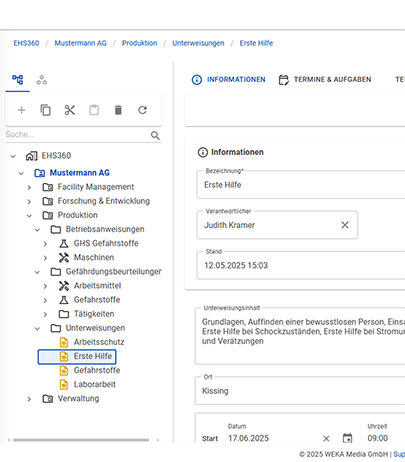Viewport: 405px width, 462px height.
Task: Click the Unterweisungsinhalt text area
Action: [x=300, y=336]
